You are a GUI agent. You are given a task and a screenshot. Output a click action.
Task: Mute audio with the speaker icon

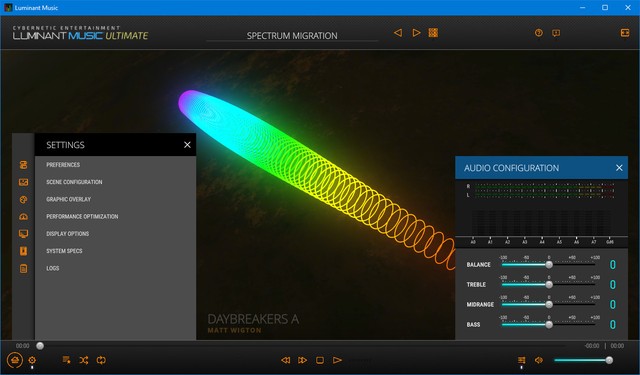[x=539, y=360]
